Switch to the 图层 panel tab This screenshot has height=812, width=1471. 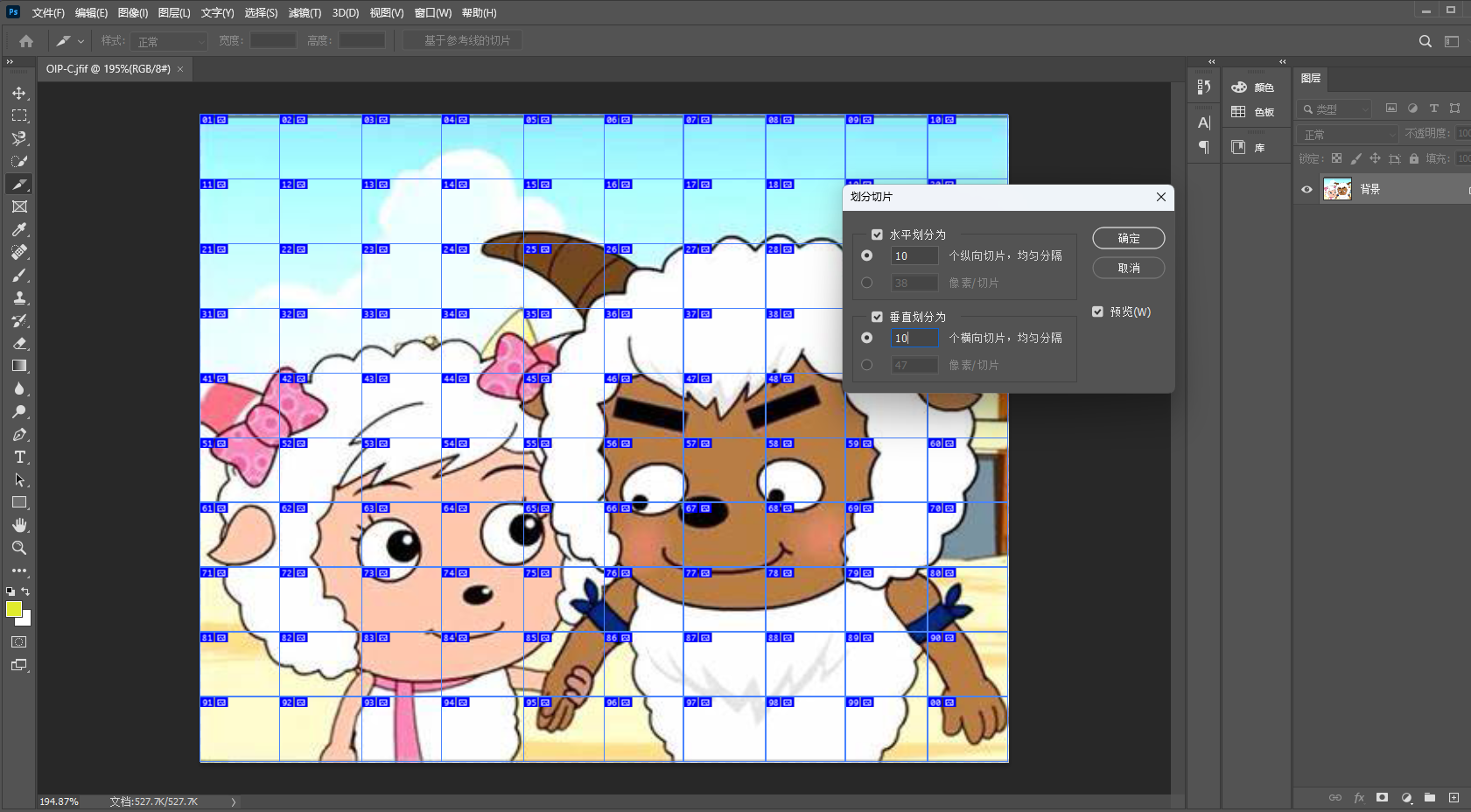point(1311,79)
